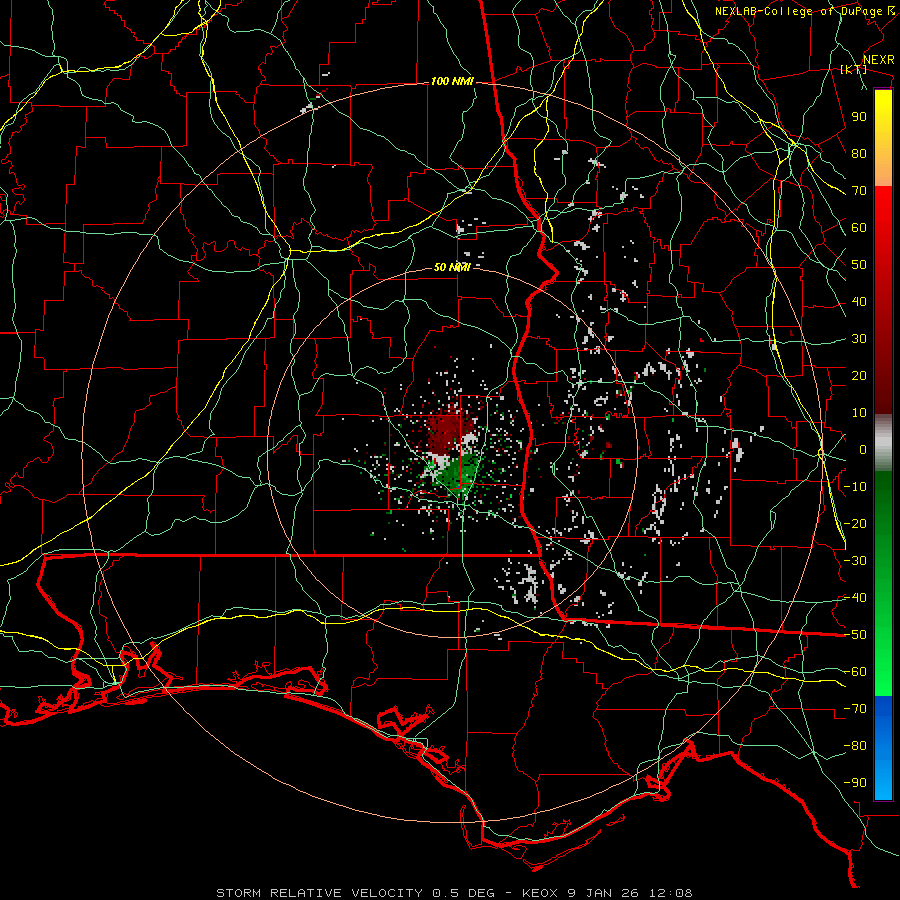This screenshot has height=900, width=900.
Task: Click the positive 60 value on velocity scale
Action: (859, 228)
